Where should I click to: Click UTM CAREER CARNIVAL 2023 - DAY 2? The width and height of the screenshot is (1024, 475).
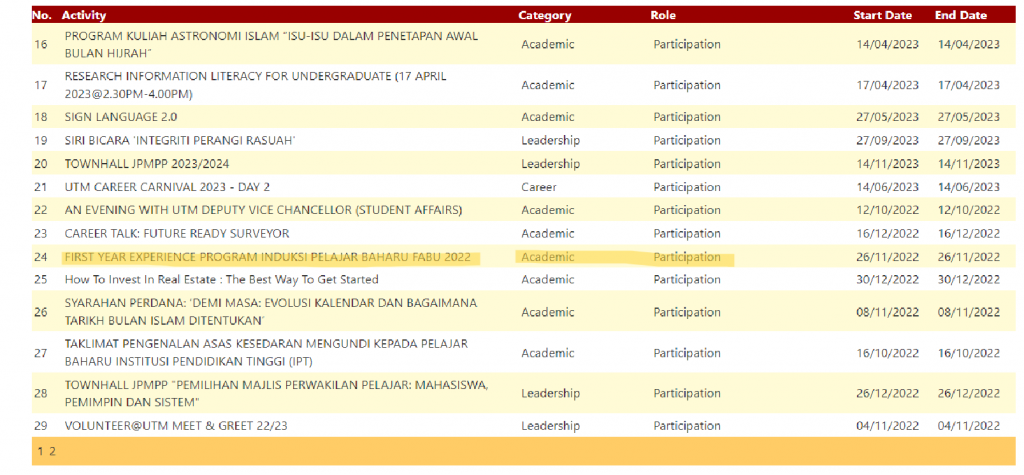[x=167, y=187]
